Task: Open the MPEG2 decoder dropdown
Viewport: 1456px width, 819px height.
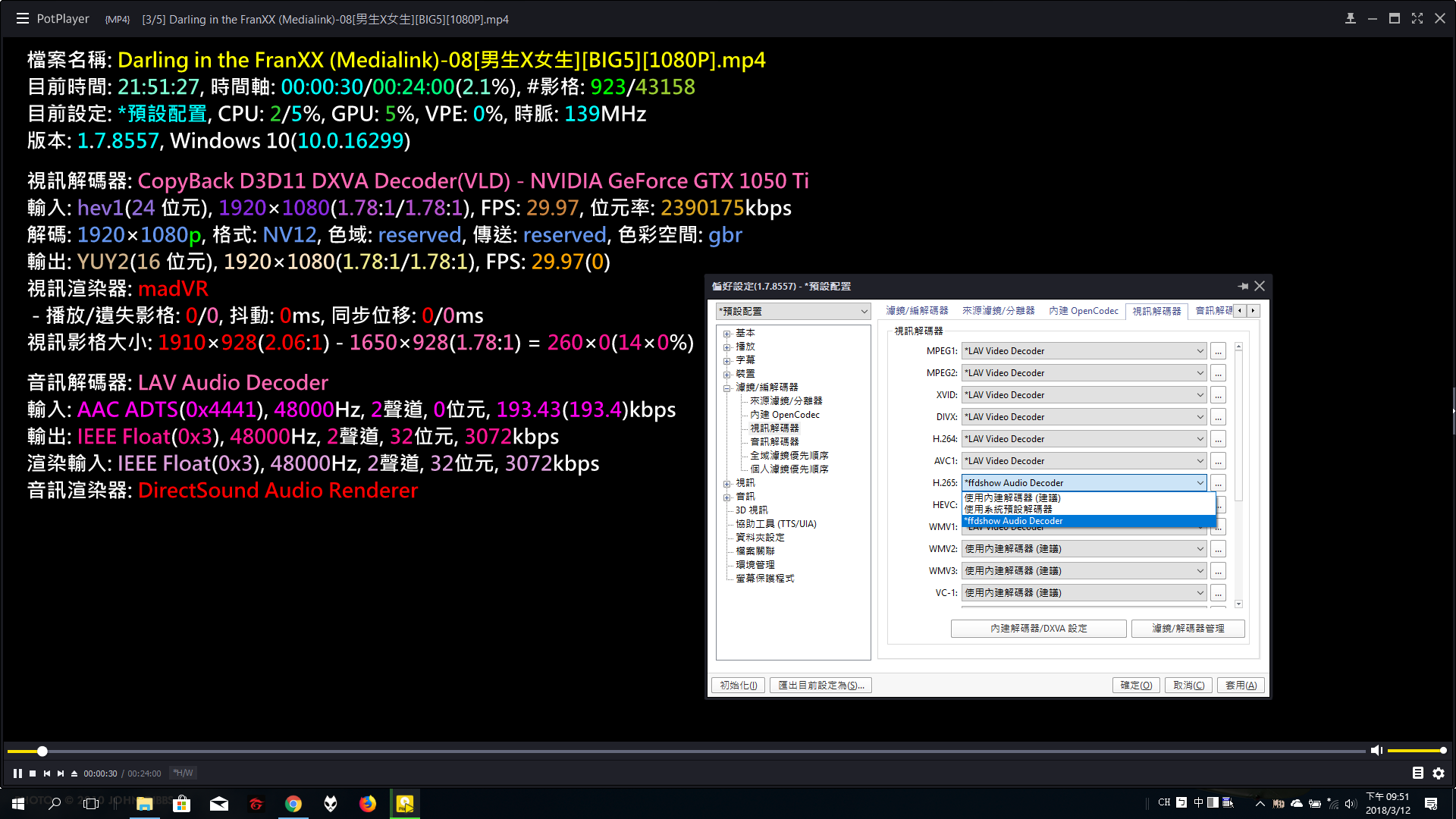Action: (x=1084, y=373)
